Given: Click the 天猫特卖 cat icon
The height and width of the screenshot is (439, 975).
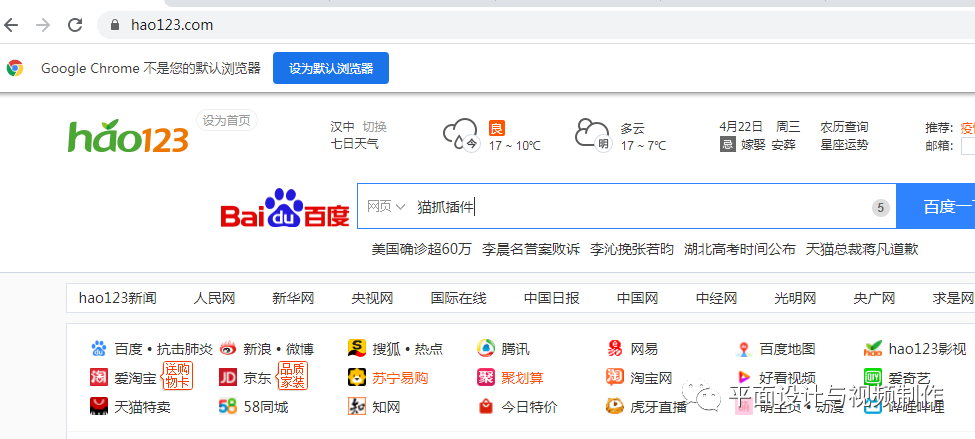Looking at the screenshot, I should tap(99, 407).
